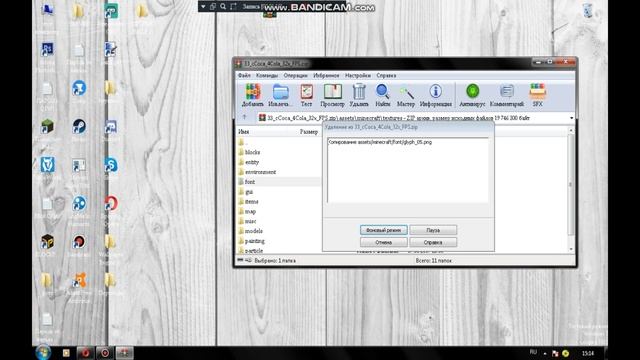Open the Команды menu
This screenshot has height=360, width=640.
(x=267, y=76)
